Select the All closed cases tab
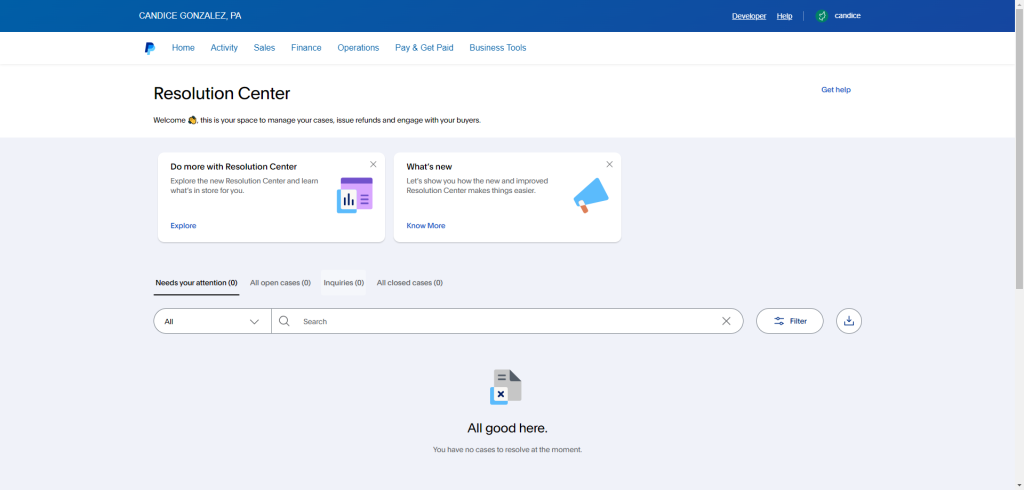Image resolution: width=1024 pixels, height=490 pixels. point(409,283)
